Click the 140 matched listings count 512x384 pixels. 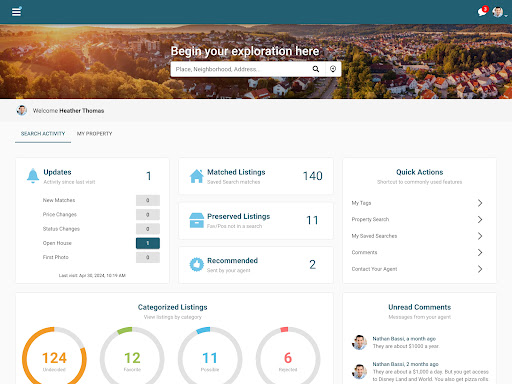coord(312,176)
